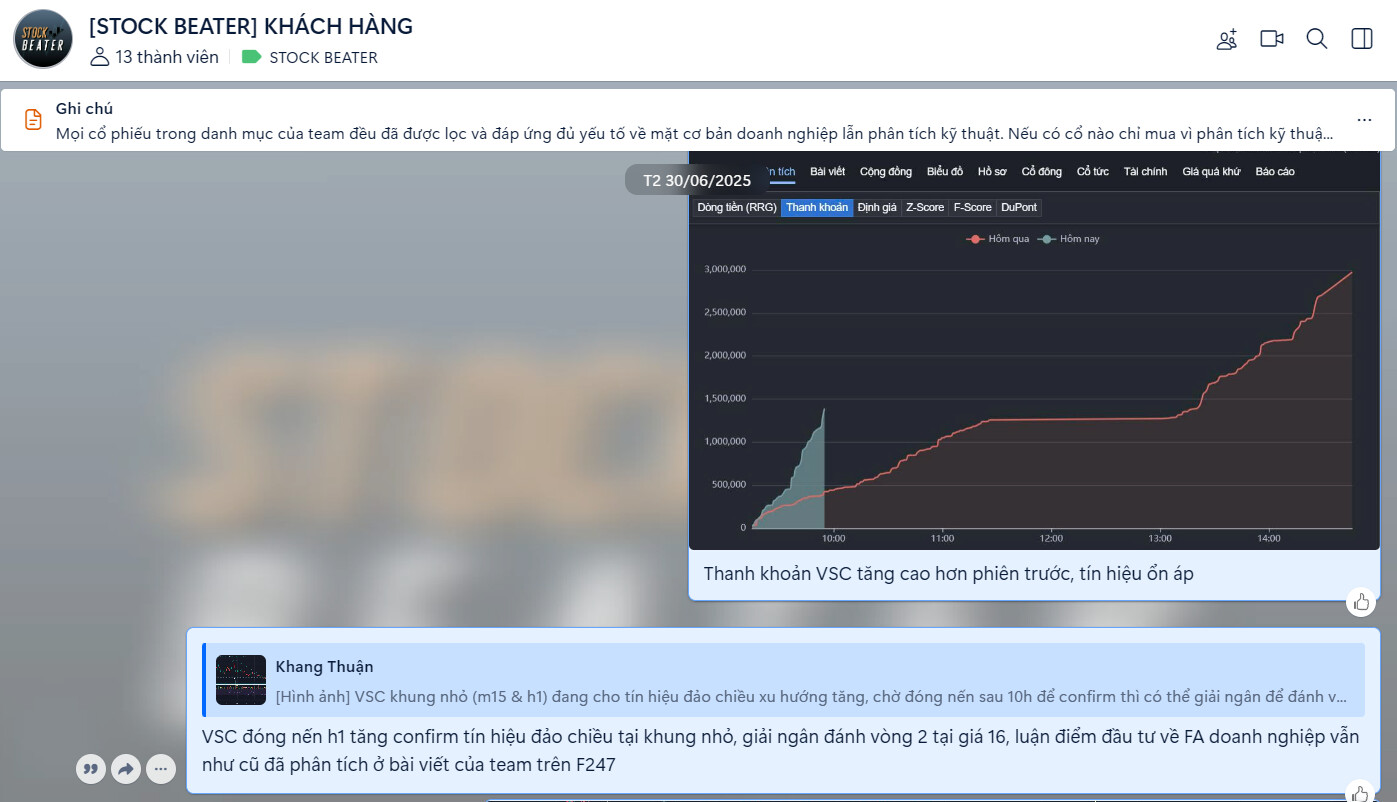Open the STOCK BEATER group avatar
Screen dimensions: 1397x802
click(x=43, y=39)
